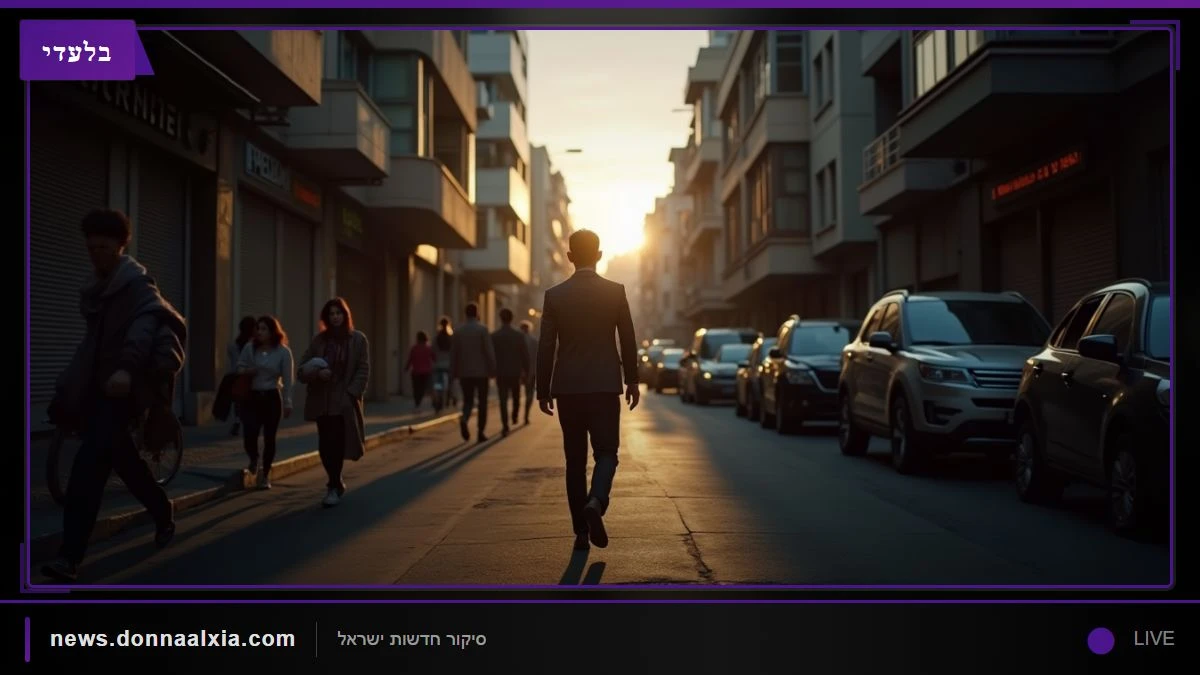Click the blue shop sign on left building
Viewport: 1200px width, 675px height.
tap(266, 166)
